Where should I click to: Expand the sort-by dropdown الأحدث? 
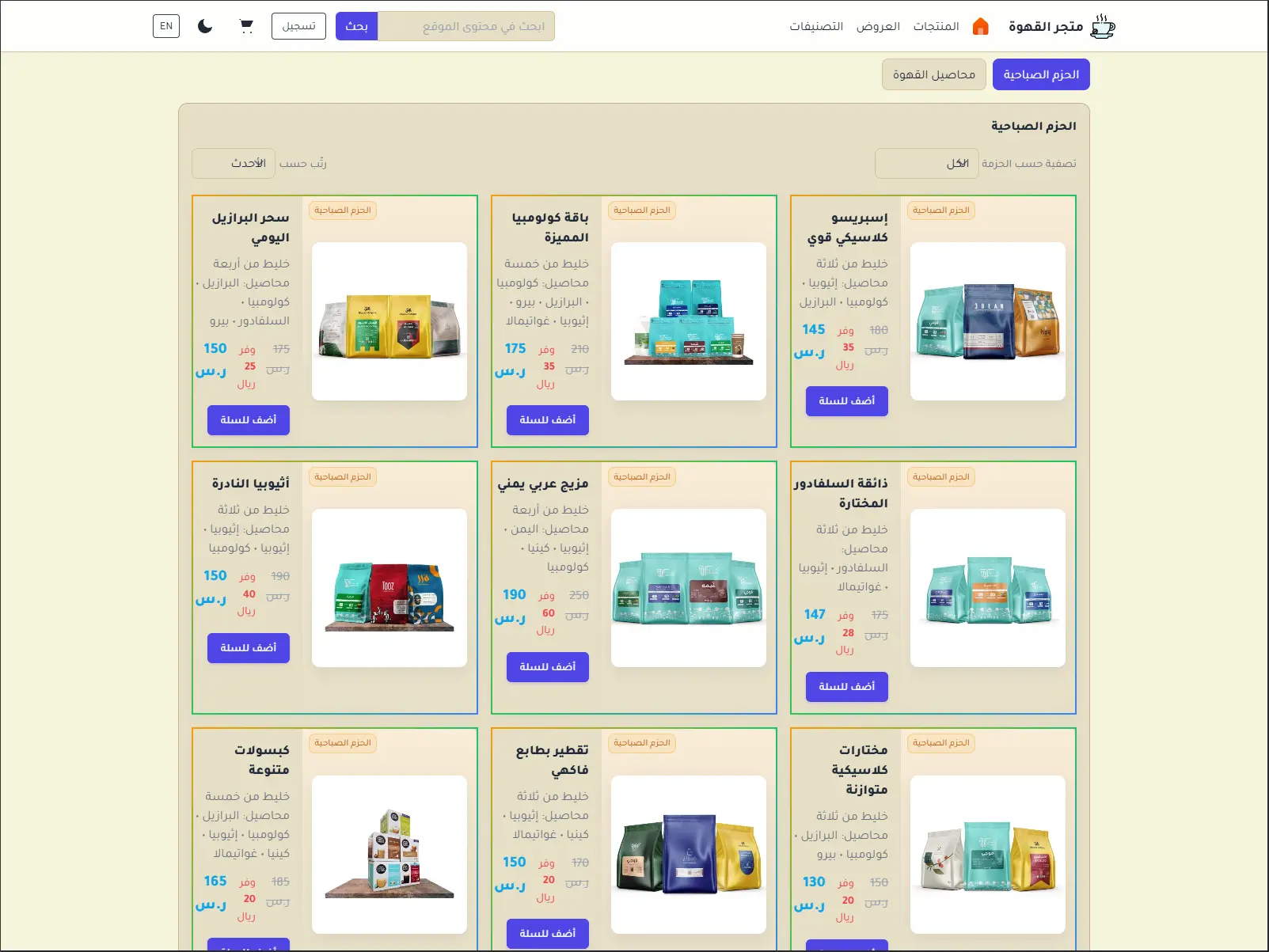(234, 164)
